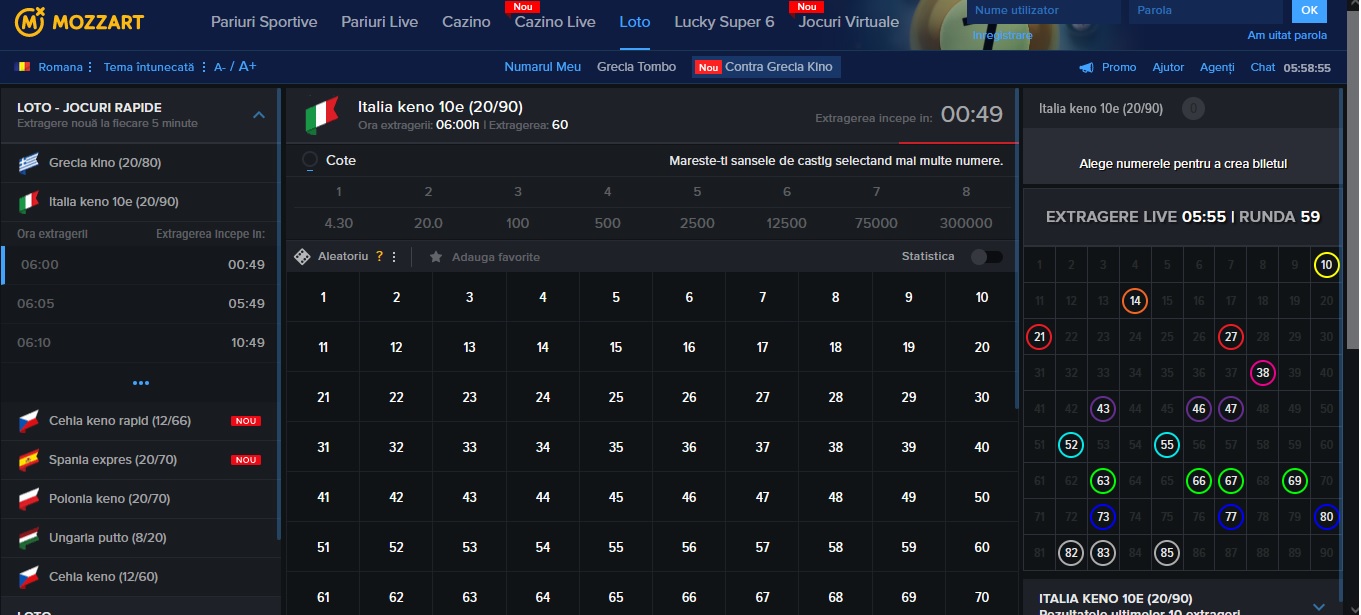Click drawn ball 10 in live grid
This screenshot has width=1361, height=615.
[1326, 265]
